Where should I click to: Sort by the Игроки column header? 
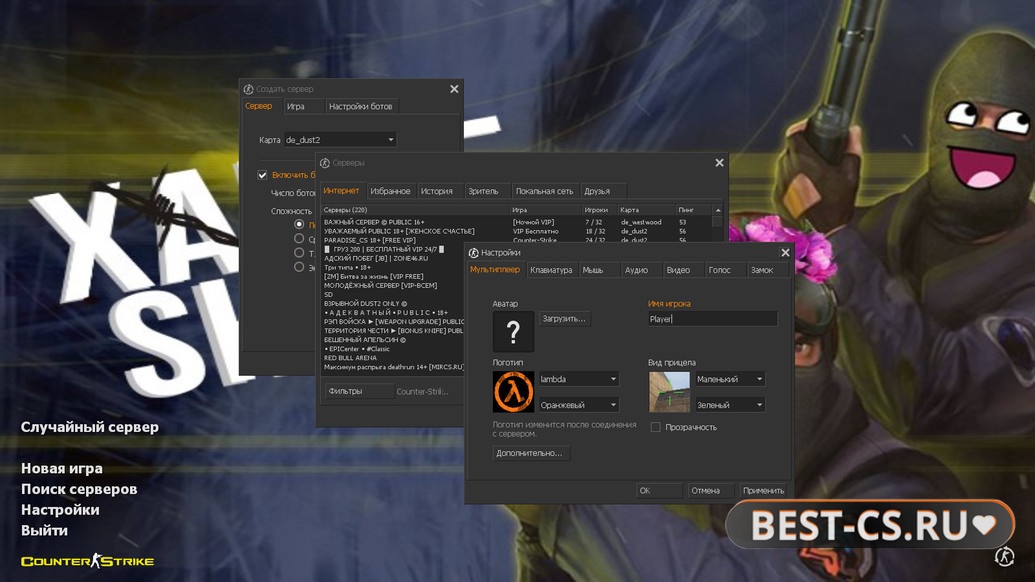(599, 210)
